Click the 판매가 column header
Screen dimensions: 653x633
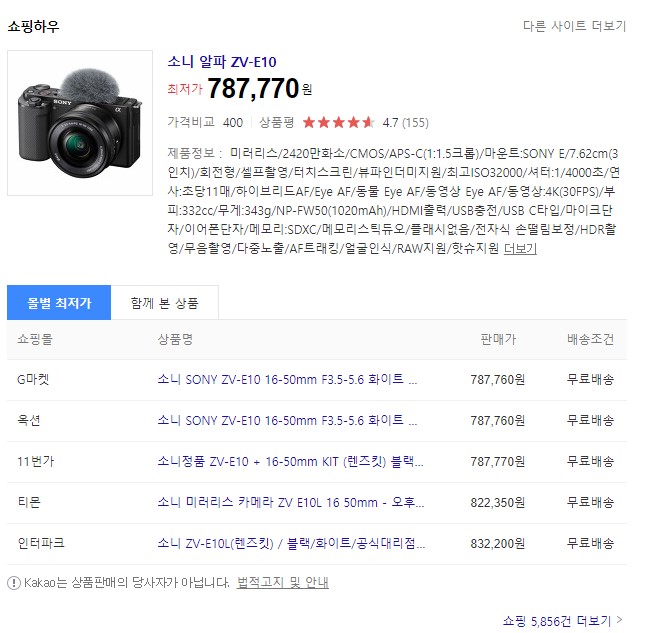click(498, 339)
